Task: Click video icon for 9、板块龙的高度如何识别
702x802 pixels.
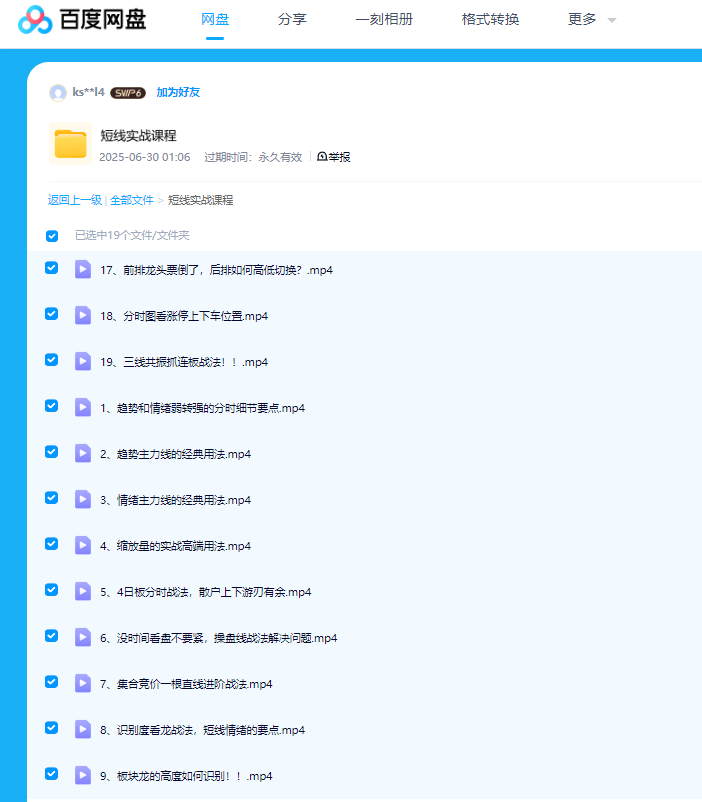Action: (83, 775)
